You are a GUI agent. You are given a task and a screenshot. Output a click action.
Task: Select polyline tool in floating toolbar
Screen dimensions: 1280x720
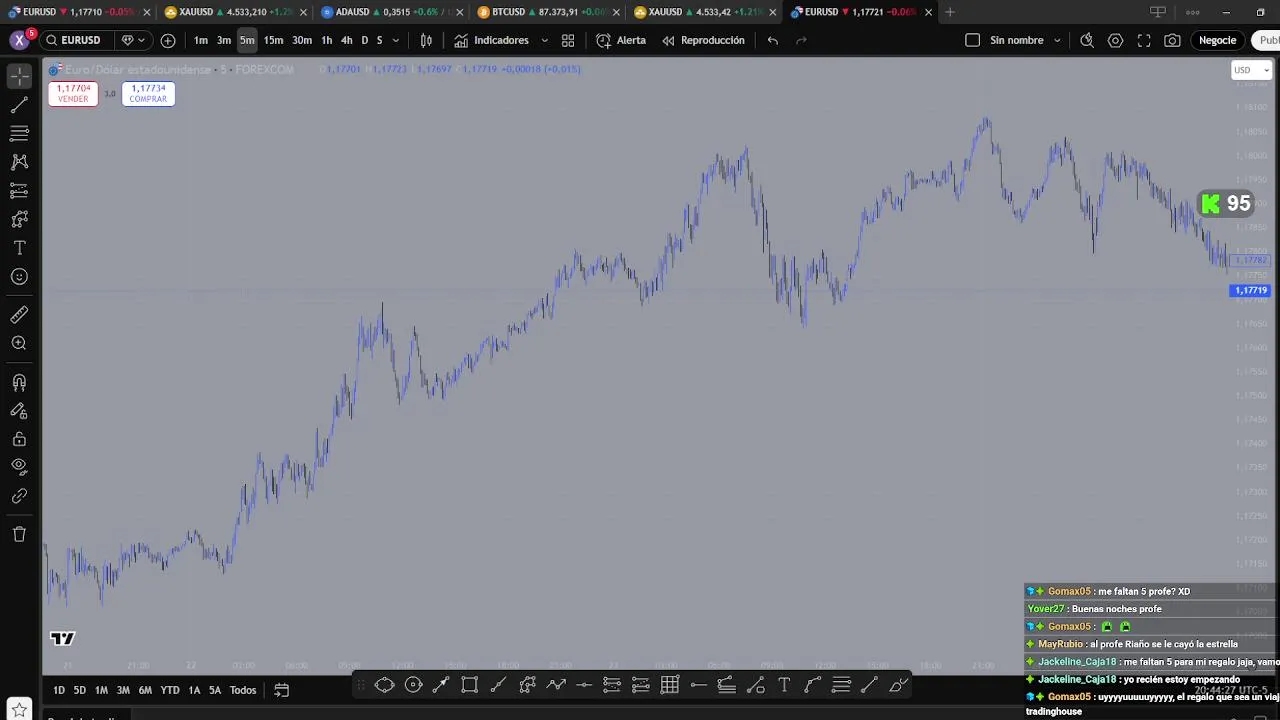[x=556, y=685]
